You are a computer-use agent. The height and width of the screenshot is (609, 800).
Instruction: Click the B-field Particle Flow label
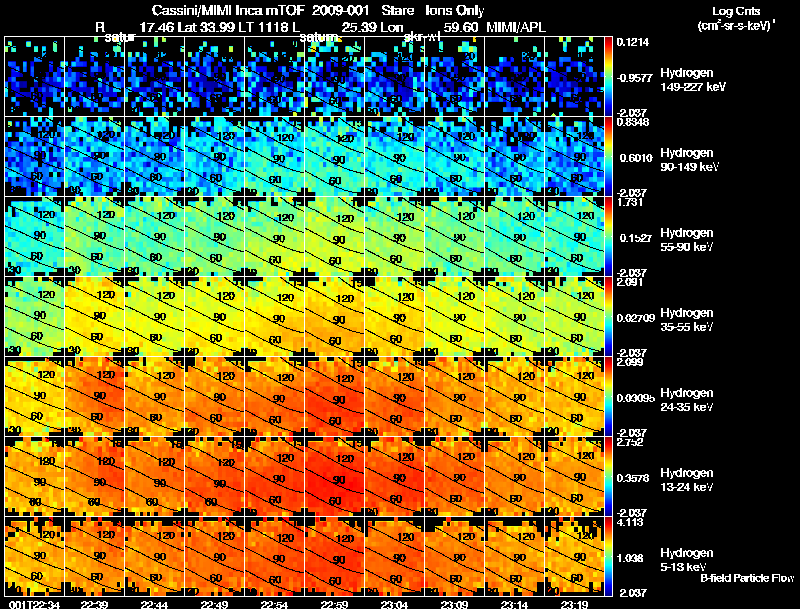pyautogui.click(x=747, y=578)
